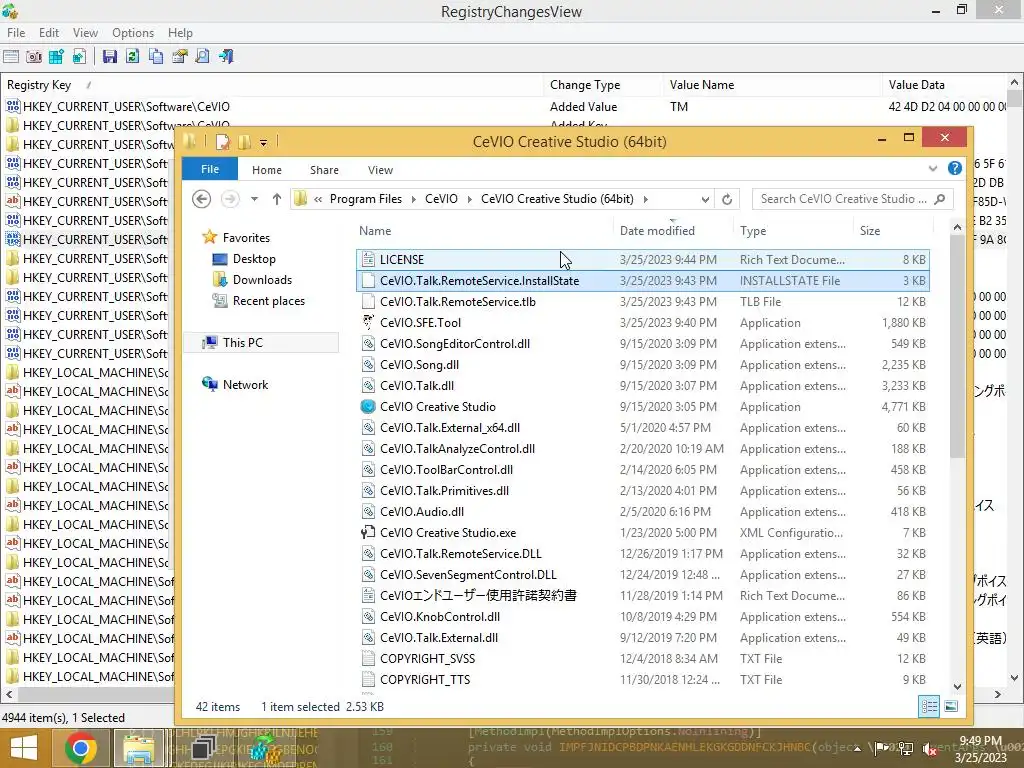This screenshot has width=1024, height=768.
Task: Select the CeVIO Creative Studio application icon
Action: coord(368,407)
